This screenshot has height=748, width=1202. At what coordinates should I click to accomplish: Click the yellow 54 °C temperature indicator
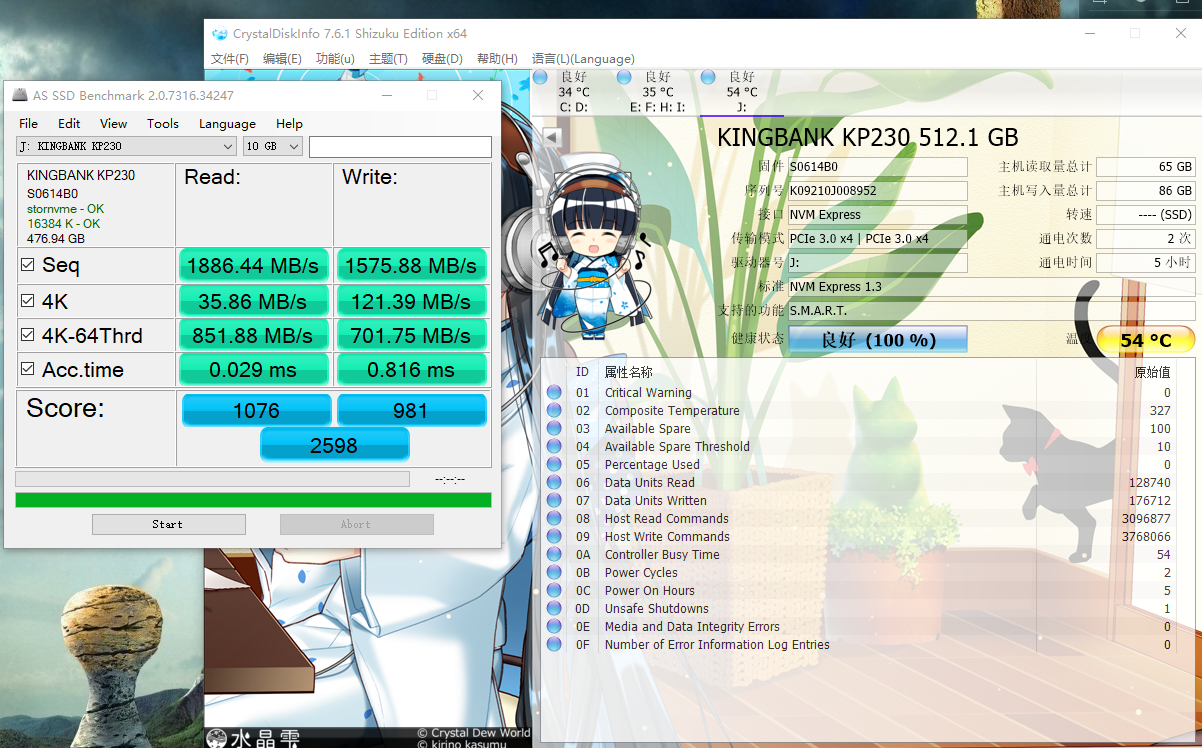(1145, 340)
